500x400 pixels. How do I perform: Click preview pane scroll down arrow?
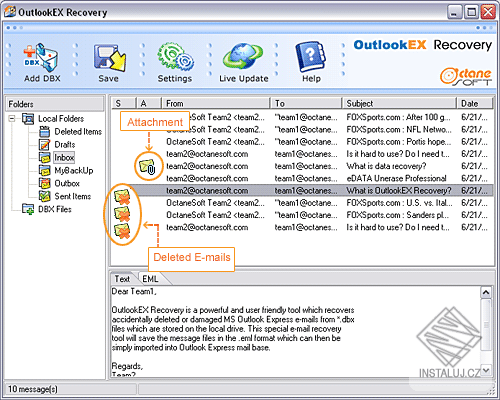pyautogui.click(x=486, y=370)
